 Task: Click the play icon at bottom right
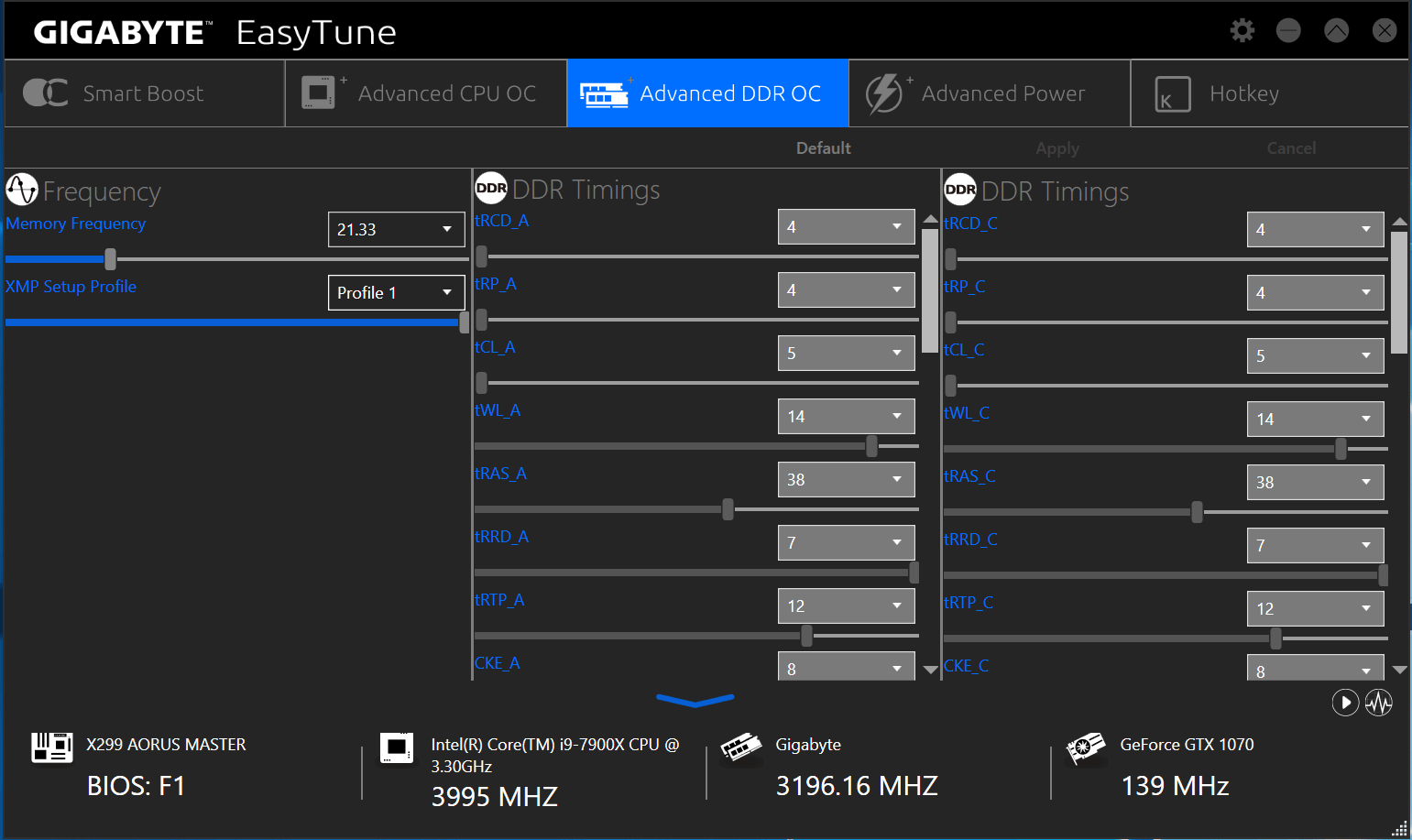pyautogui.click(x=1344, y=703)
